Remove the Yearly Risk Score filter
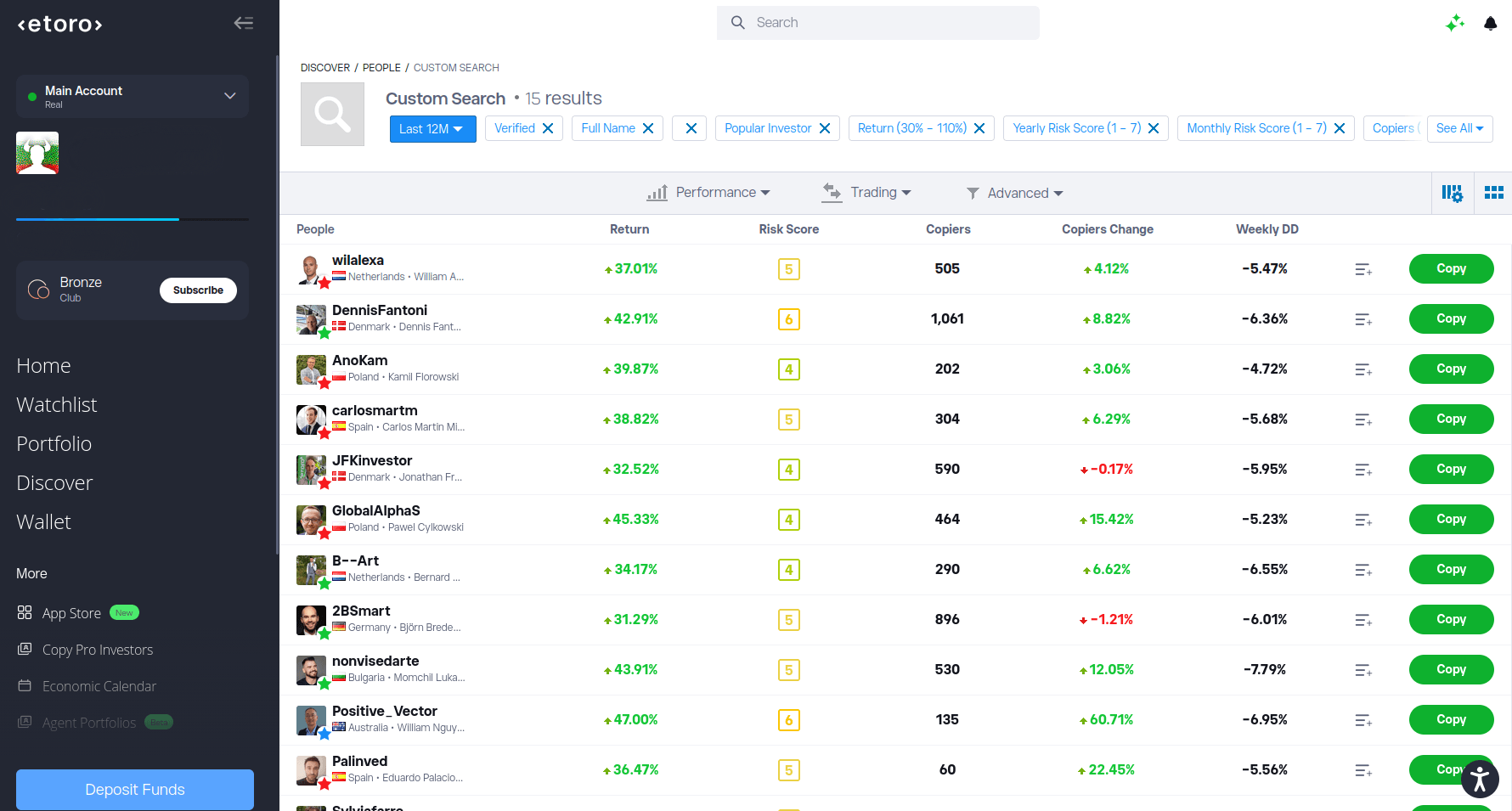Screen dimensions: 1512x811 click(1154, 128)
